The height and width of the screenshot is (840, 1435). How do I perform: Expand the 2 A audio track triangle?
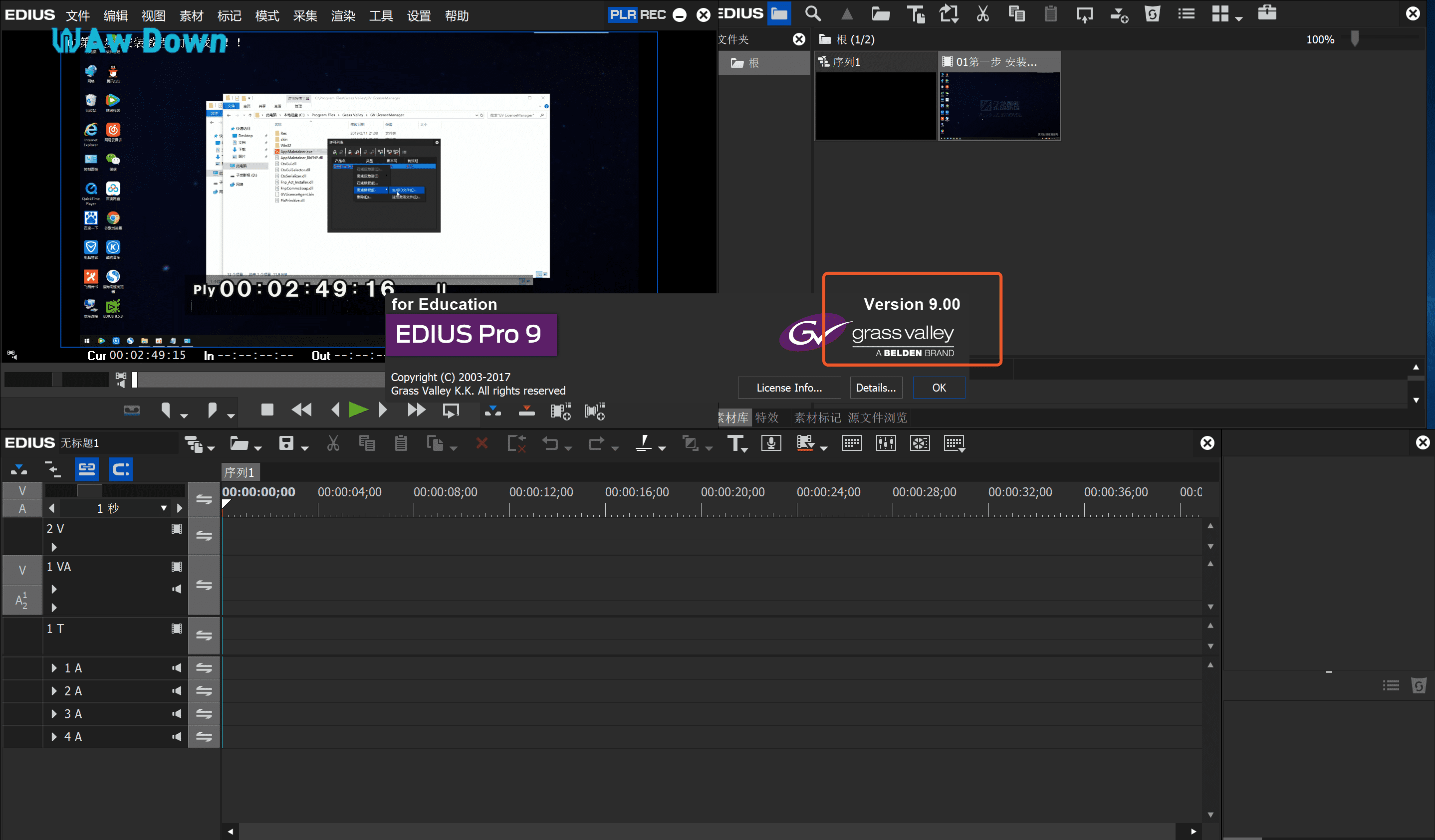(54, 691)
